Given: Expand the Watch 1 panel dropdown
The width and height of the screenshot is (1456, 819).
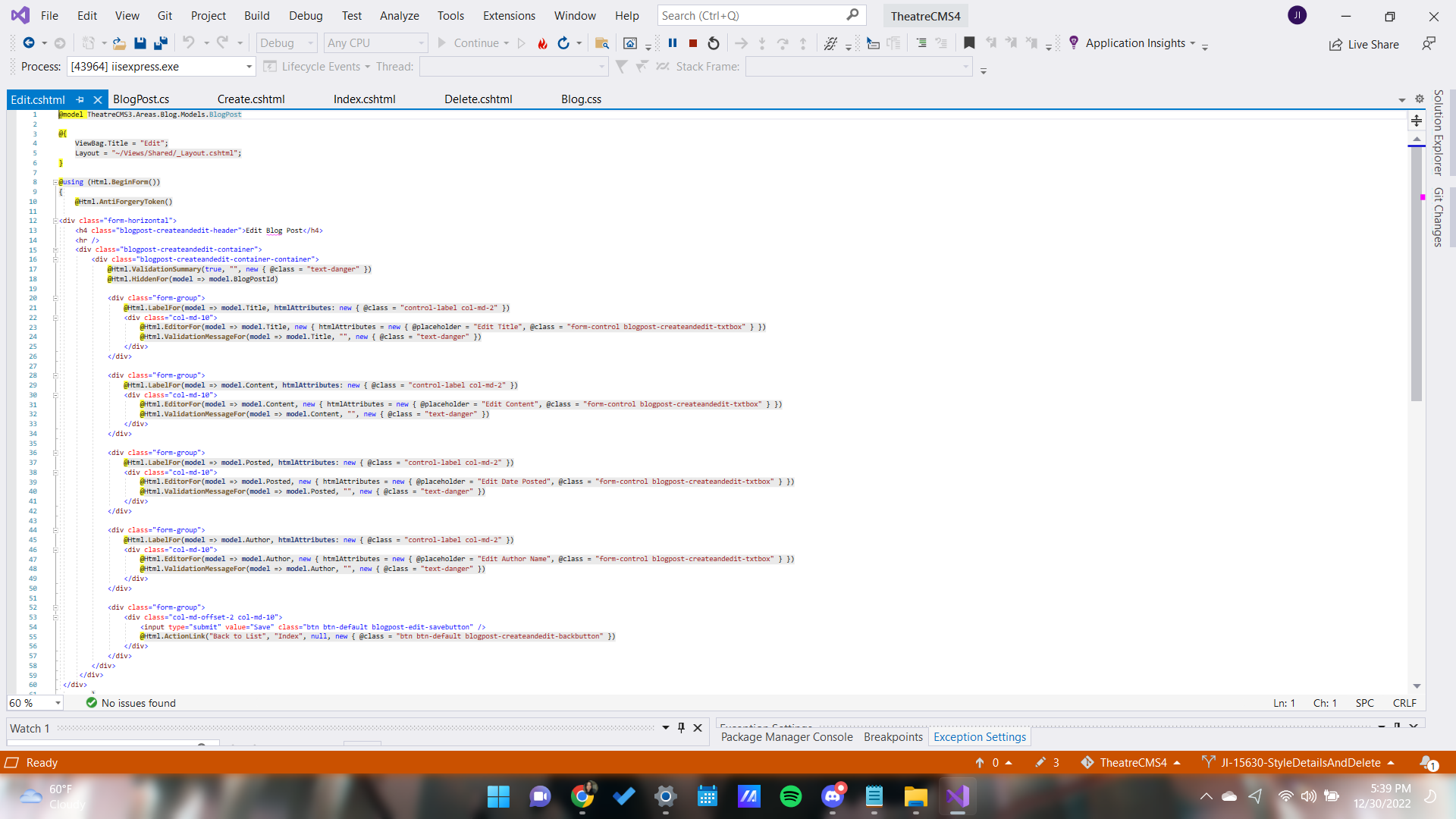Looking at the screenshot, I should [666, 728].
